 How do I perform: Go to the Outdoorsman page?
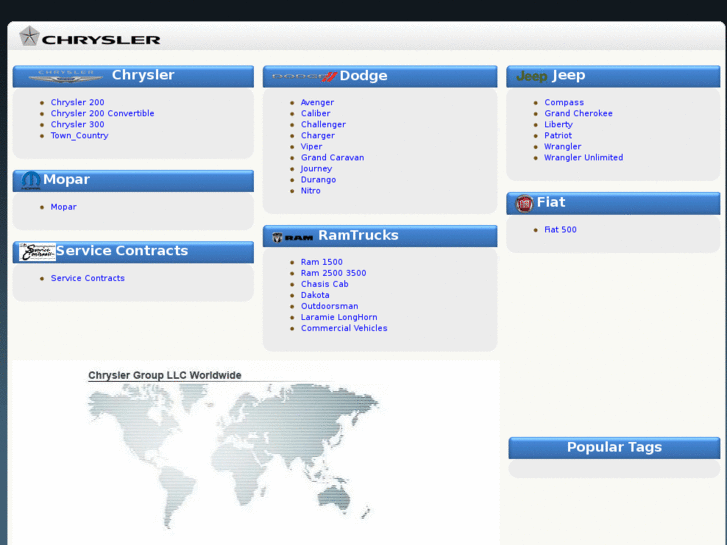(329, 306)
